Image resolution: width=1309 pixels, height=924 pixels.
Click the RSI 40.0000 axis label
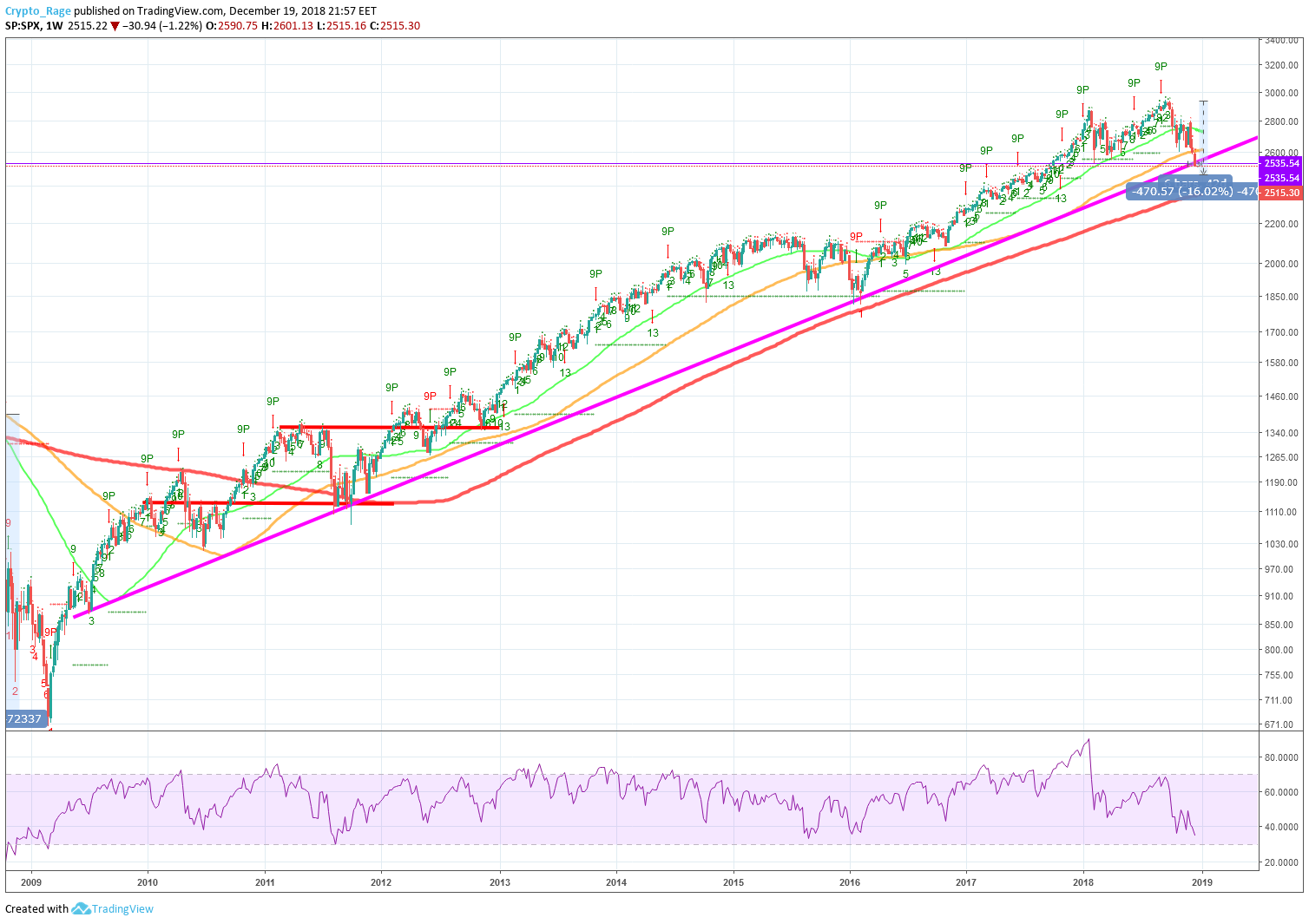tap(1282, 827)
